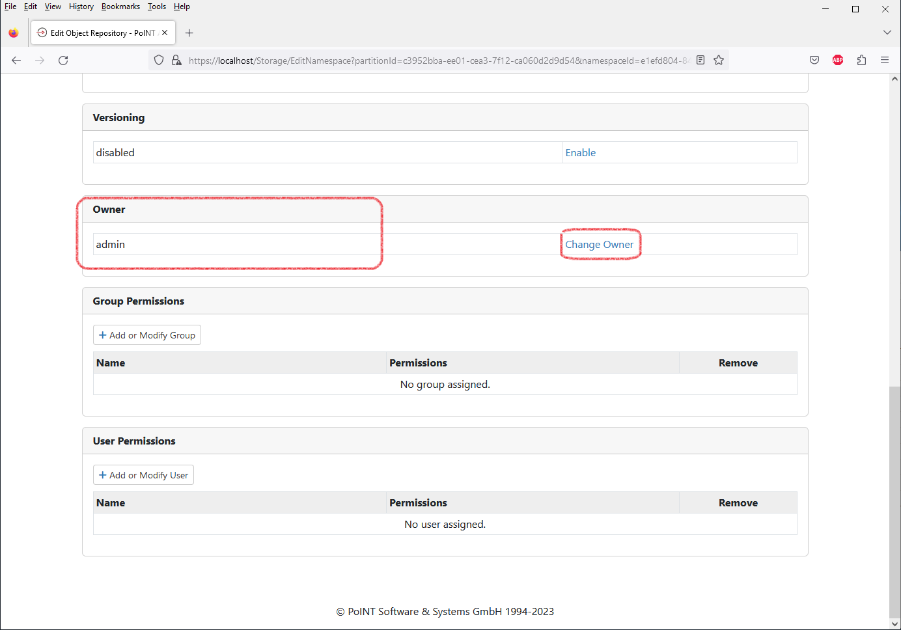Screen dimensions: 901x630
Task: Click the Change Owner link
Action: 599,244
